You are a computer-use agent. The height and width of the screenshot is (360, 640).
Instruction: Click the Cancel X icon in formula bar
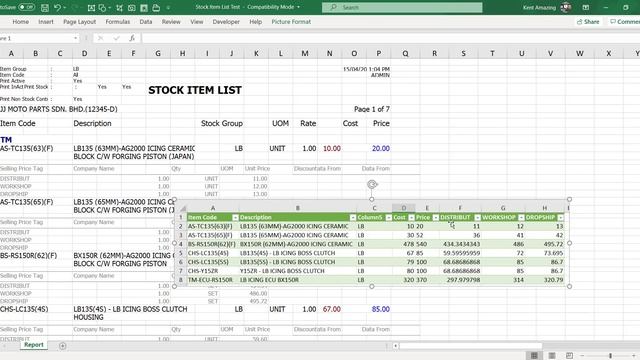coord(100,38)
